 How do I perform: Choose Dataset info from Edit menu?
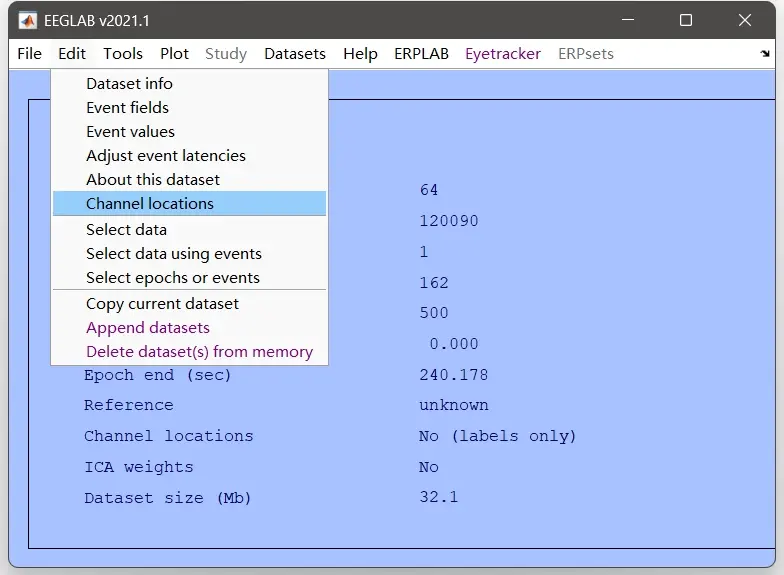pyautogui.click(x=190, y=84)
